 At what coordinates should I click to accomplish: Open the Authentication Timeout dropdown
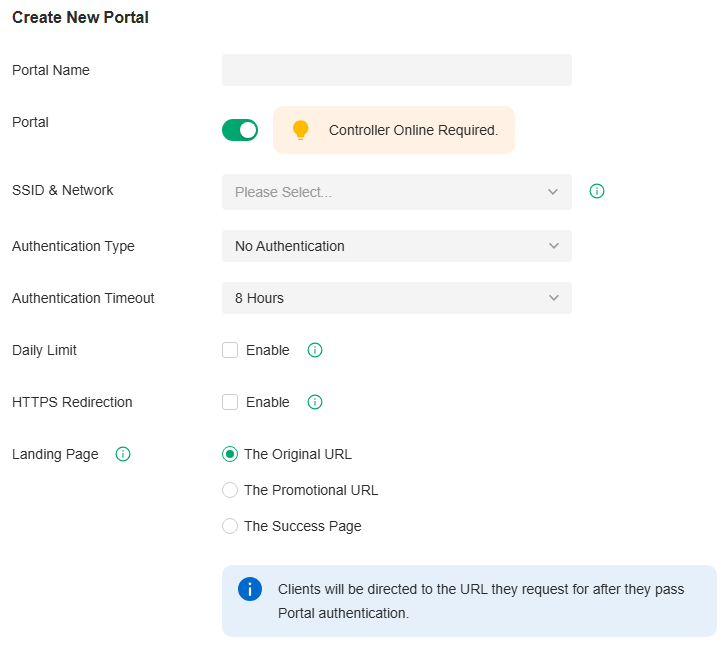coord(397,298)
